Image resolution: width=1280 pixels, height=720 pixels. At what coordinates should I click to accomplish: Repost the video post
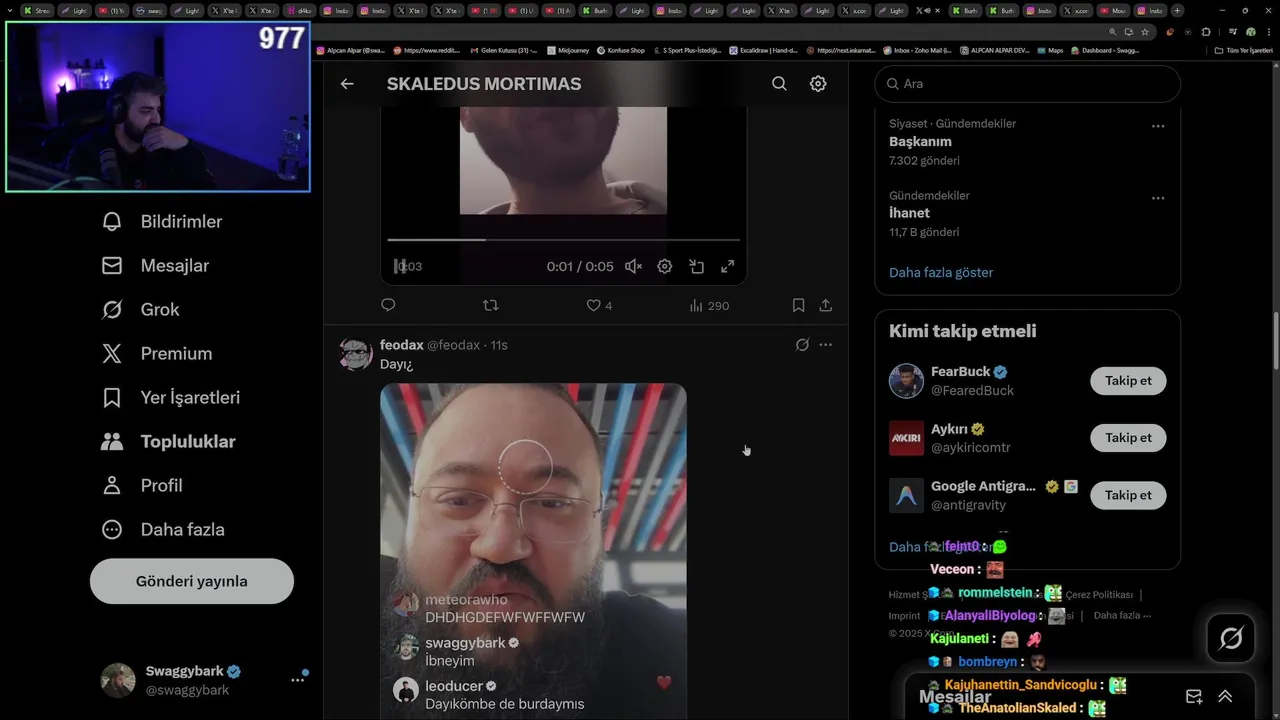point(490,305)
